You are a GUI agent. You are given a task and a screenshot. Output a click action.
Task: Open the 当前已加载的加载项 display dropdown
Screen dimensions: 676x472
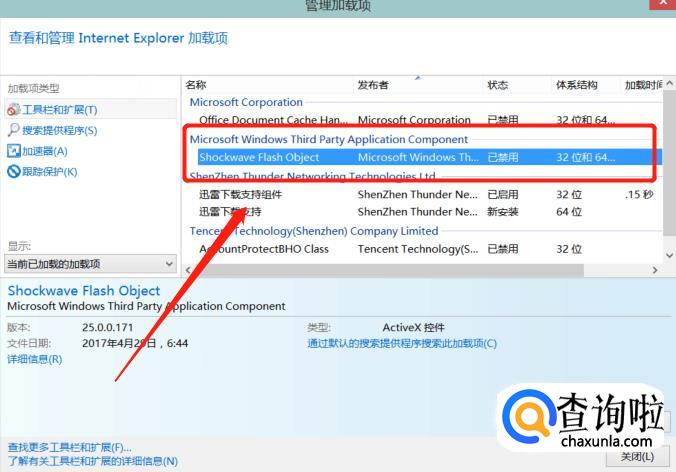(91, 264)
